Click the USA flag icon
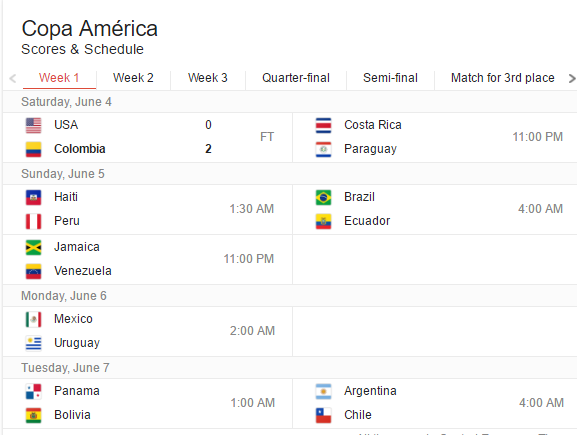The width and height of the screenshot is (577, 435). coord(33,125)
